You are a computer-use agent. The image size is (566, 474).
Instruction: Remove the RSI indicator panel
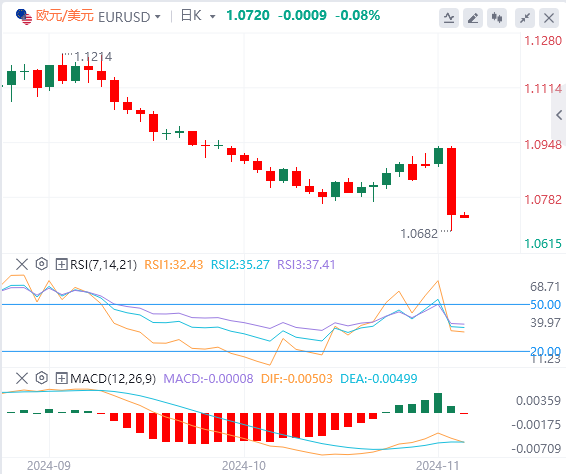[x=22, y=264]
